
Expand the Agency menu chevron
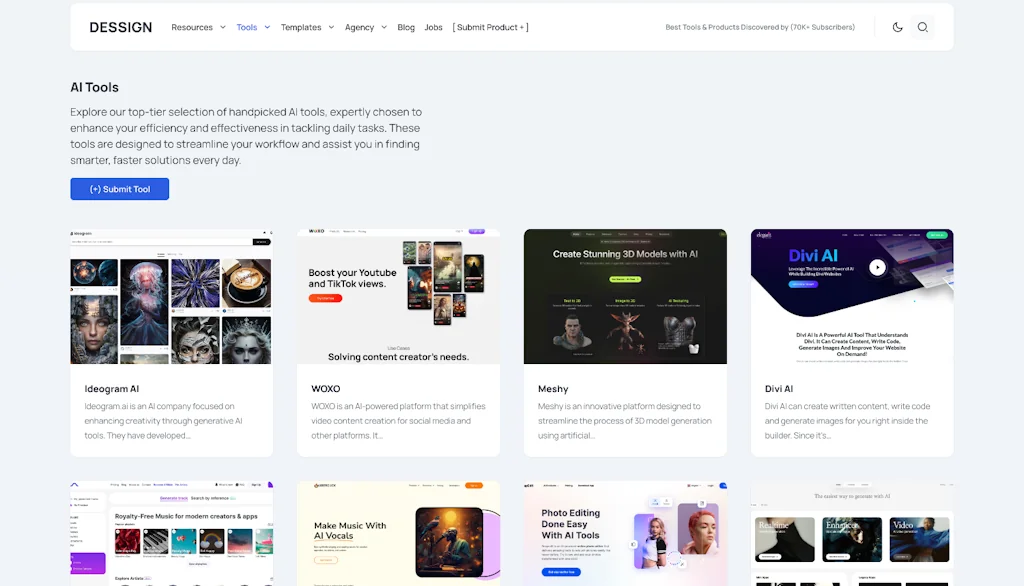tap(384, 27)
